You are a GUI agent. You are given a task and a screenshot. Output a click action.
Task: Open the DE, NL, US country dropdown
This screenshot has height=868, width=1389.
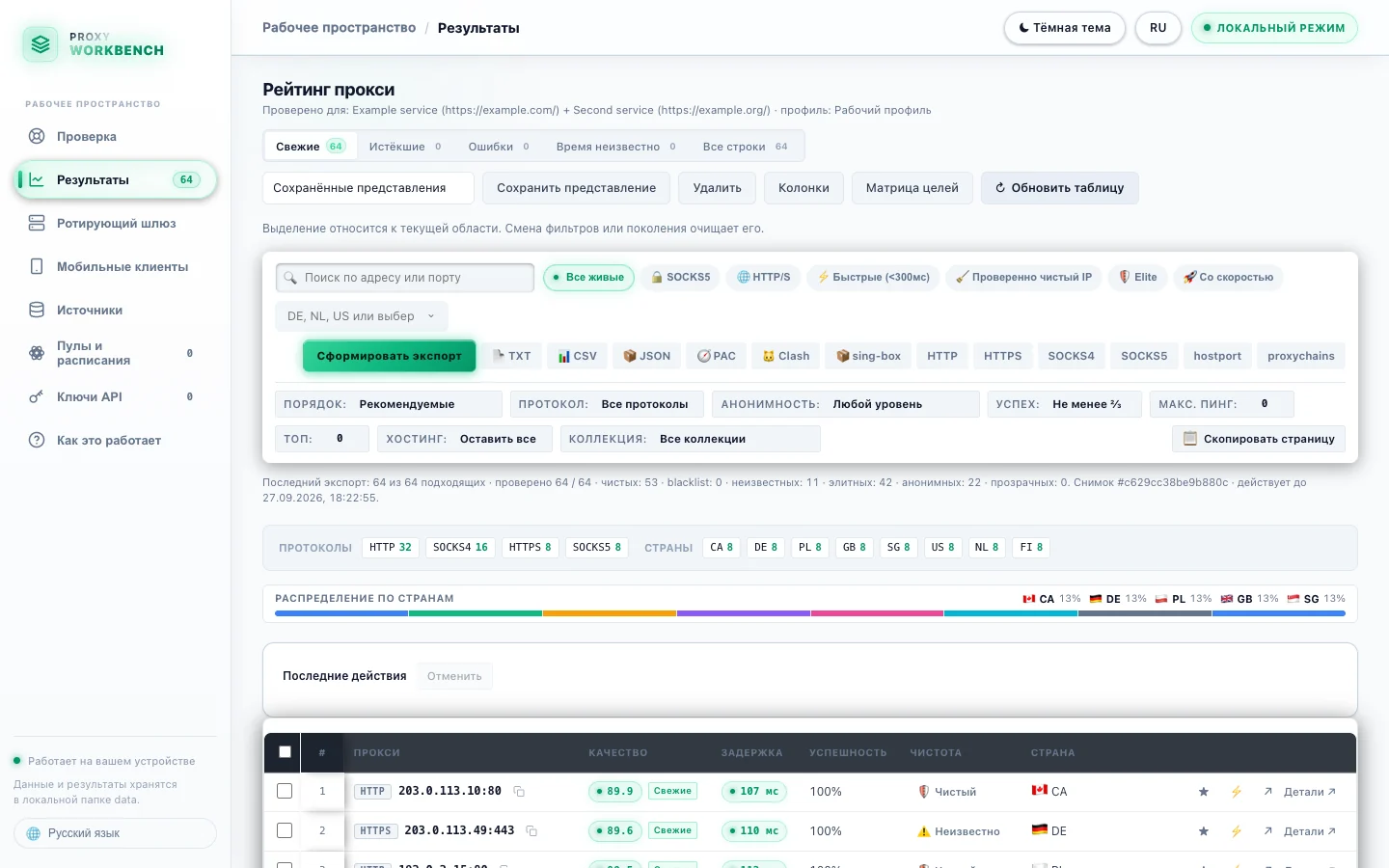(362, 316)
